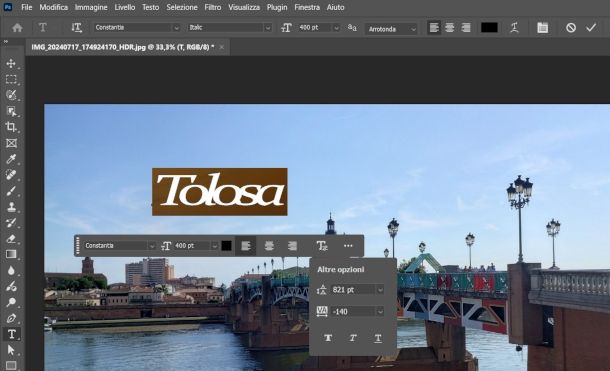Viewport: 610px width, 371px height.
Task: Select the Eyedropper tool
Action: (11, 159)
